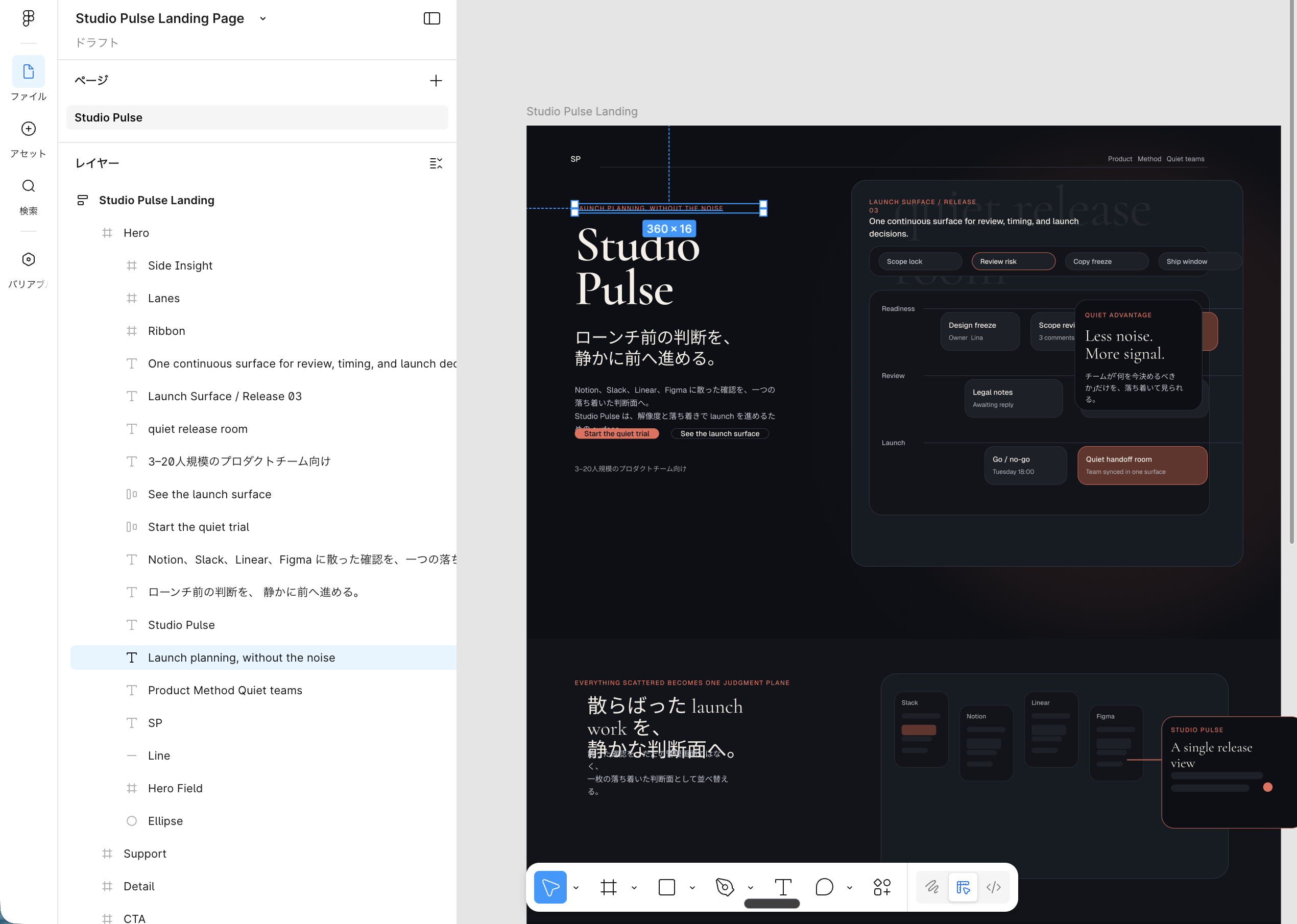Collapse all layers icon
This screenshot has height=924, width=1297.
[436, 163]
